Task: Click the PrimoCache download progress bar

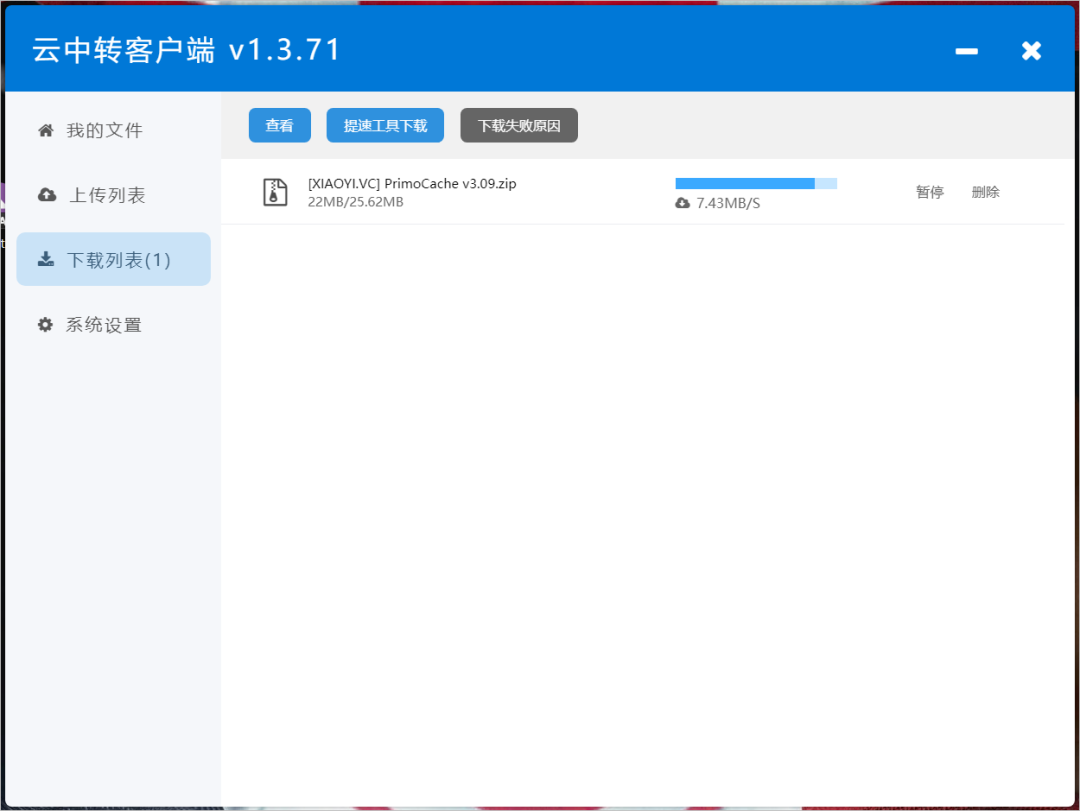Action: pos(756,183)
